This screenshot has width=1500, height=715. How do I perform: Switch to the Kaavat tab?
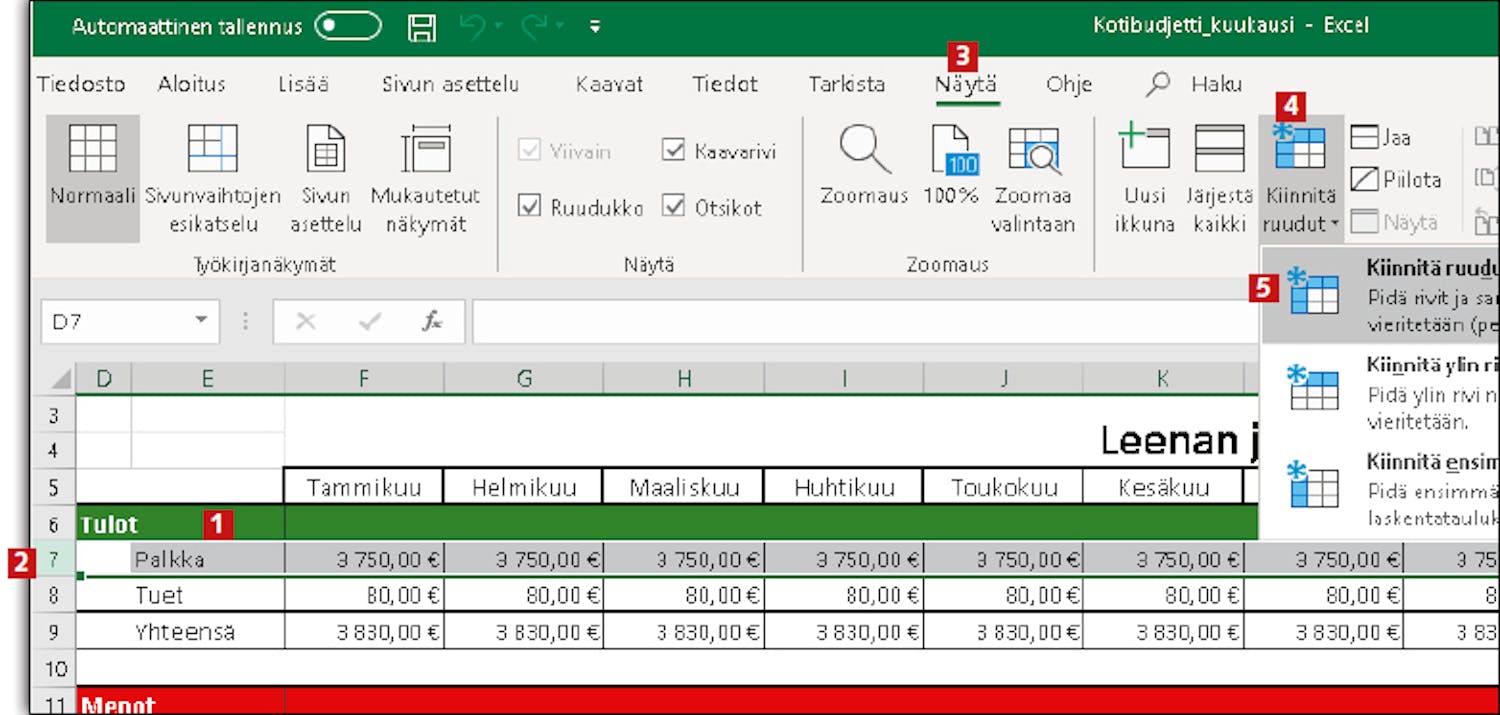pos(609,85)
